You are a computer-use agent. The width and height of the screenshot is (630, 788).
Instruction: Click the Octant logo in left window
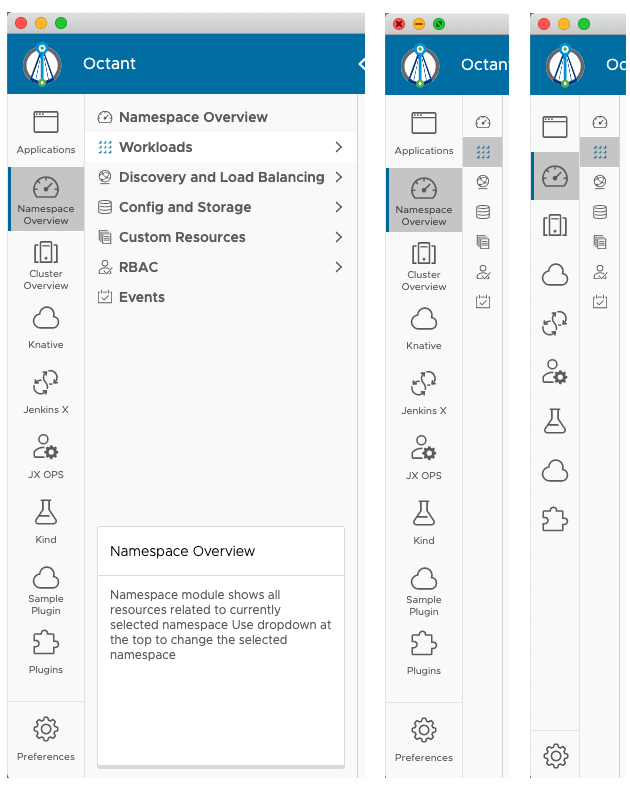point(42,64)
